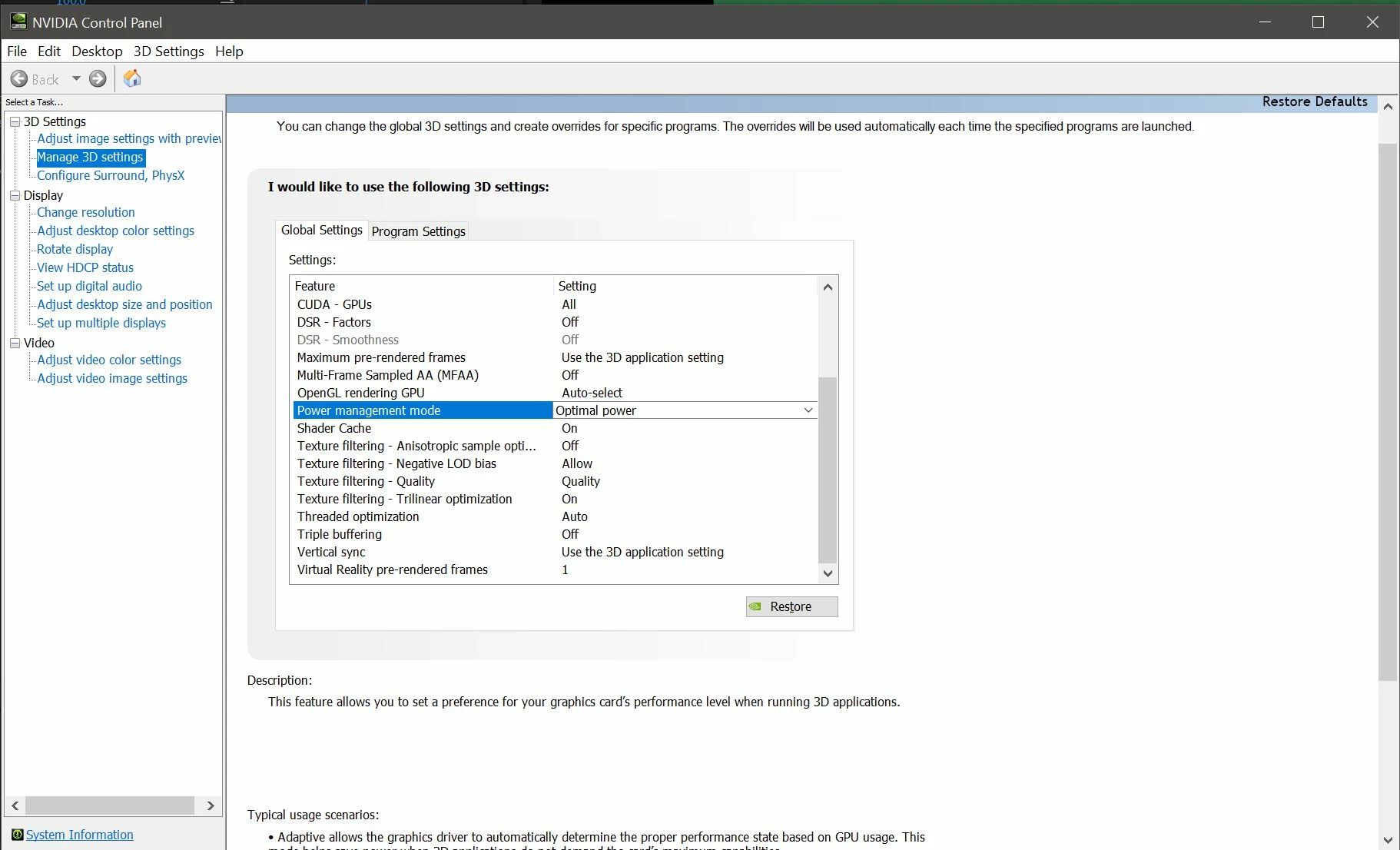Image resolution: width=1400 pixels, height=850 pixels.
Task: Select Texture filtering - Trilinear optimization row
Action: [553, 499]
